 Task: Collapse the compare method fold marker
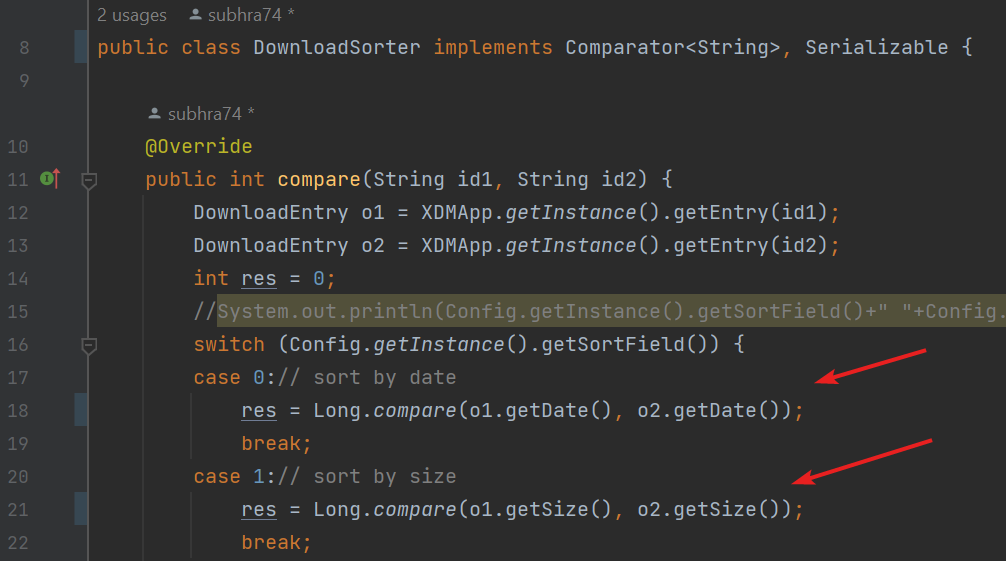(x=89, y=180)
